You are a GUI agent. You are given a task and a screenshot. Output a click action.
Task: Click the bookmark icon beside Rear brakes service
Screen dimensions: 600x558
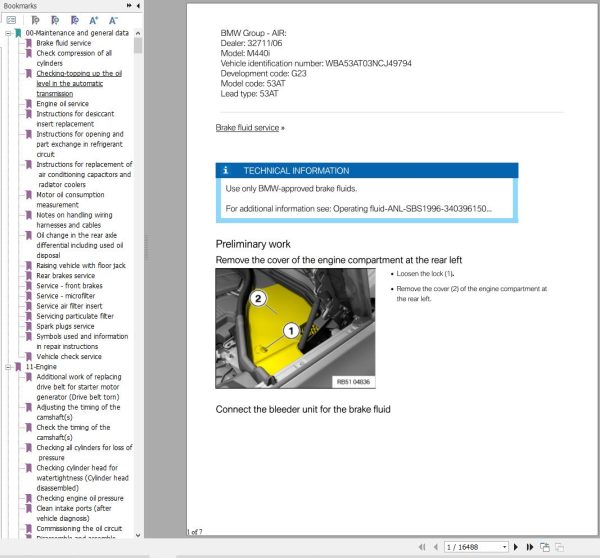click(29, 276)
